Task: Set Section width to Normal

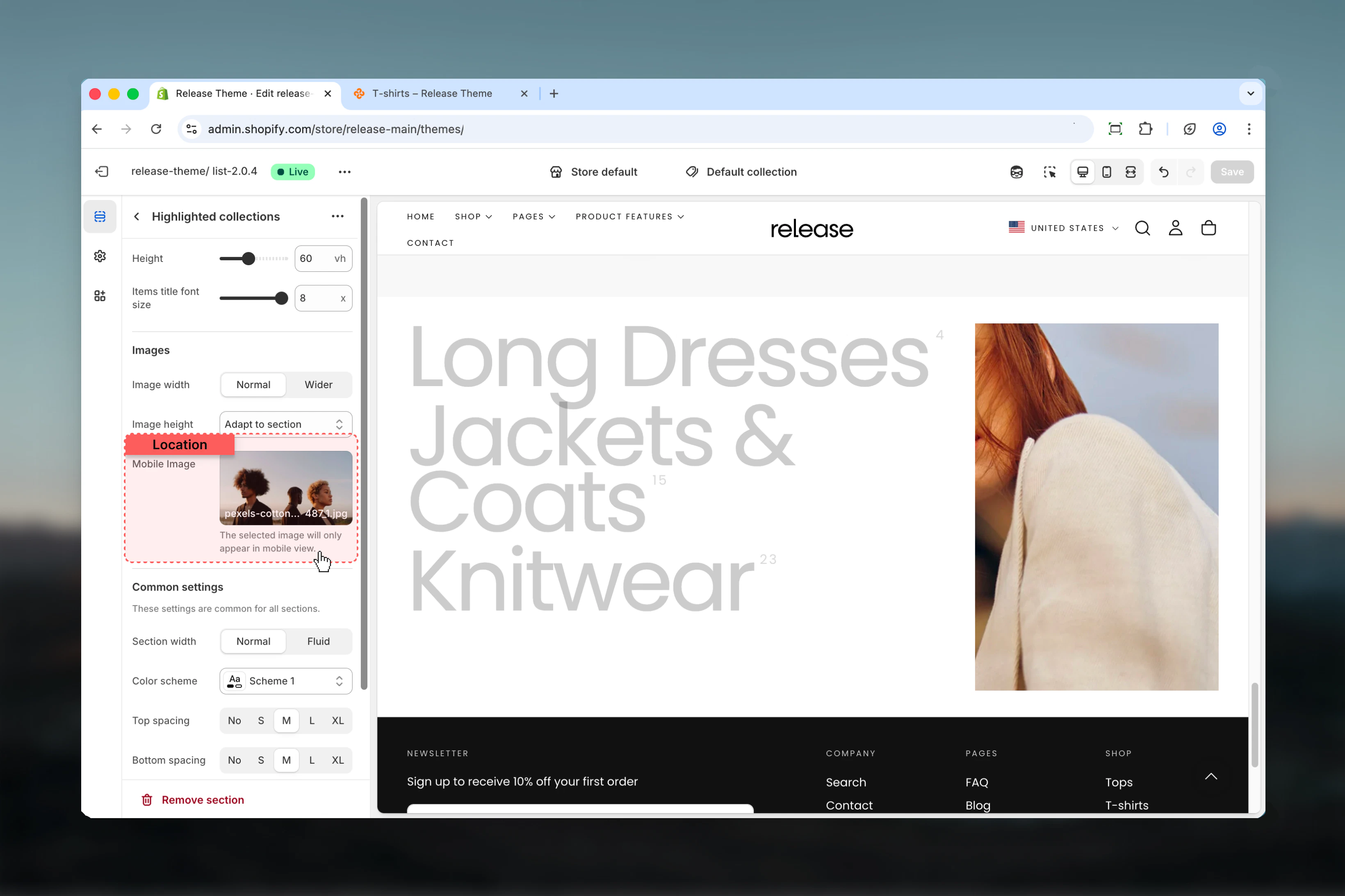Action: (253, 641)
